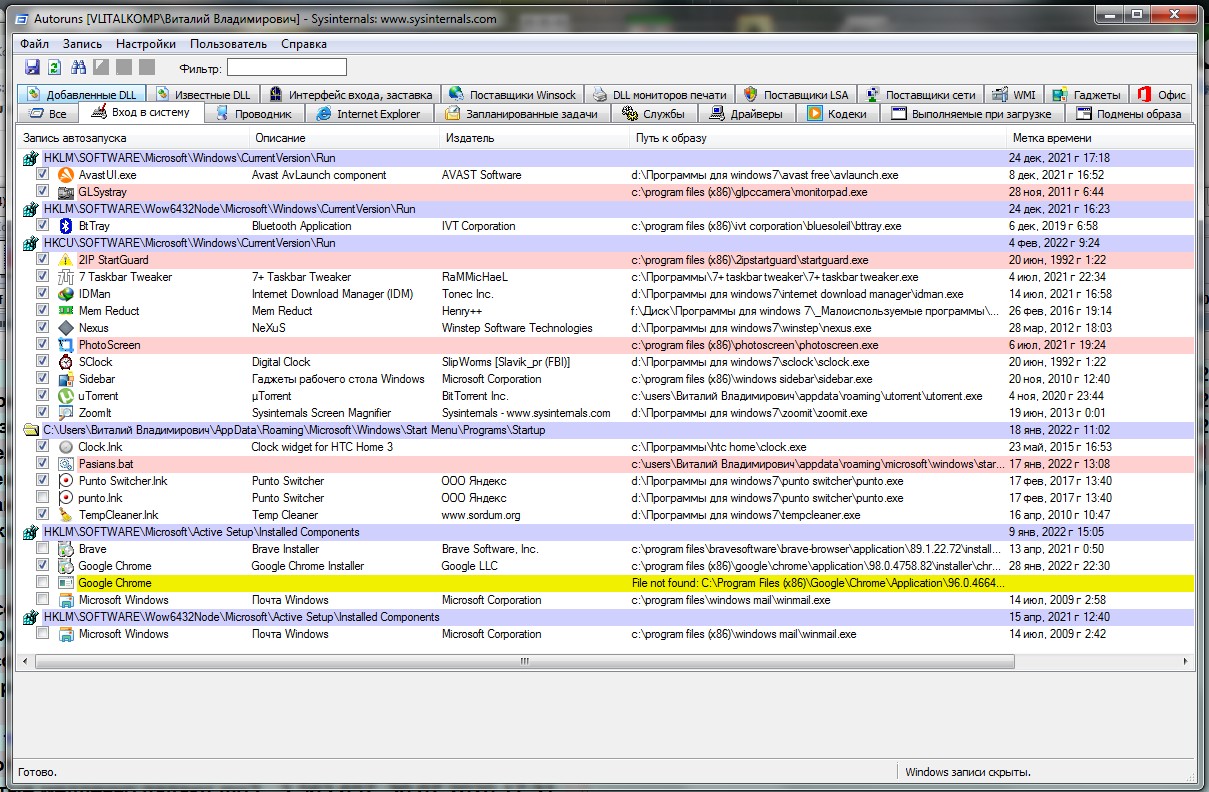Click the Pasians.bat entry icon
The height and width of the screenshot is (792, 1209).
[x=66, y=464]
